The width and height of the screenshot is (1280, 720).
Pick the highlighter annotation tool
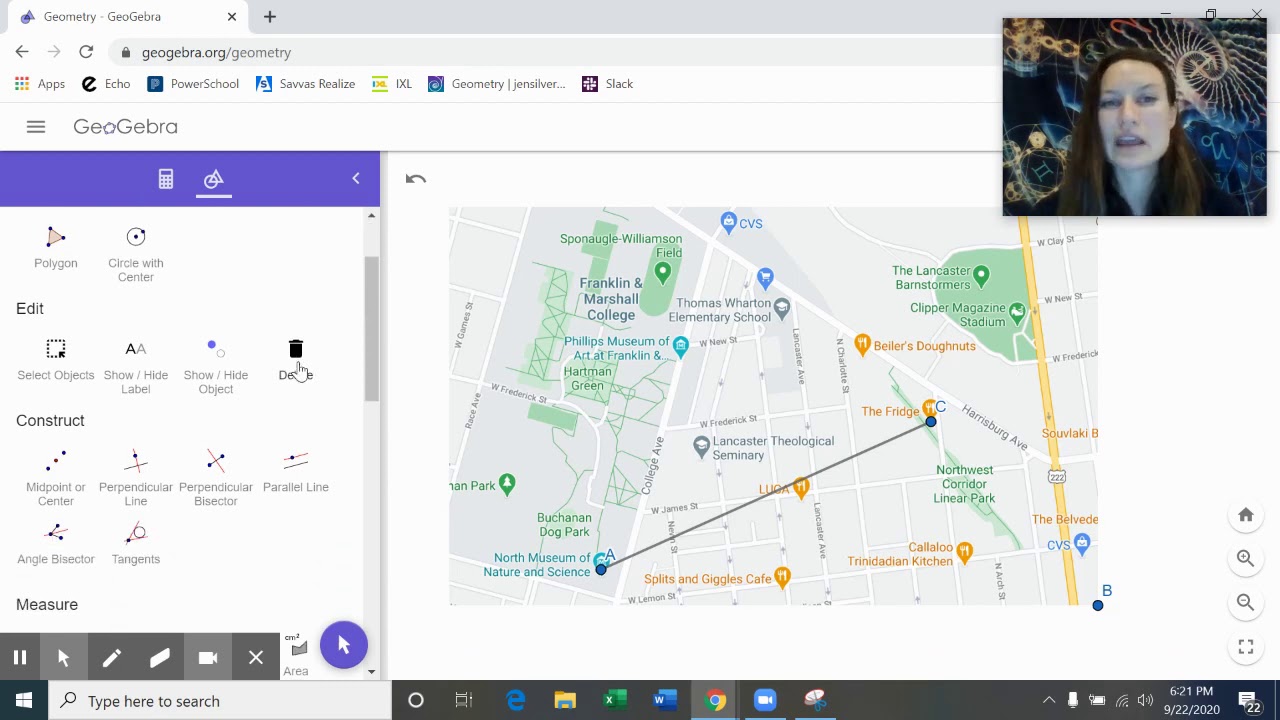pos(159,658)
